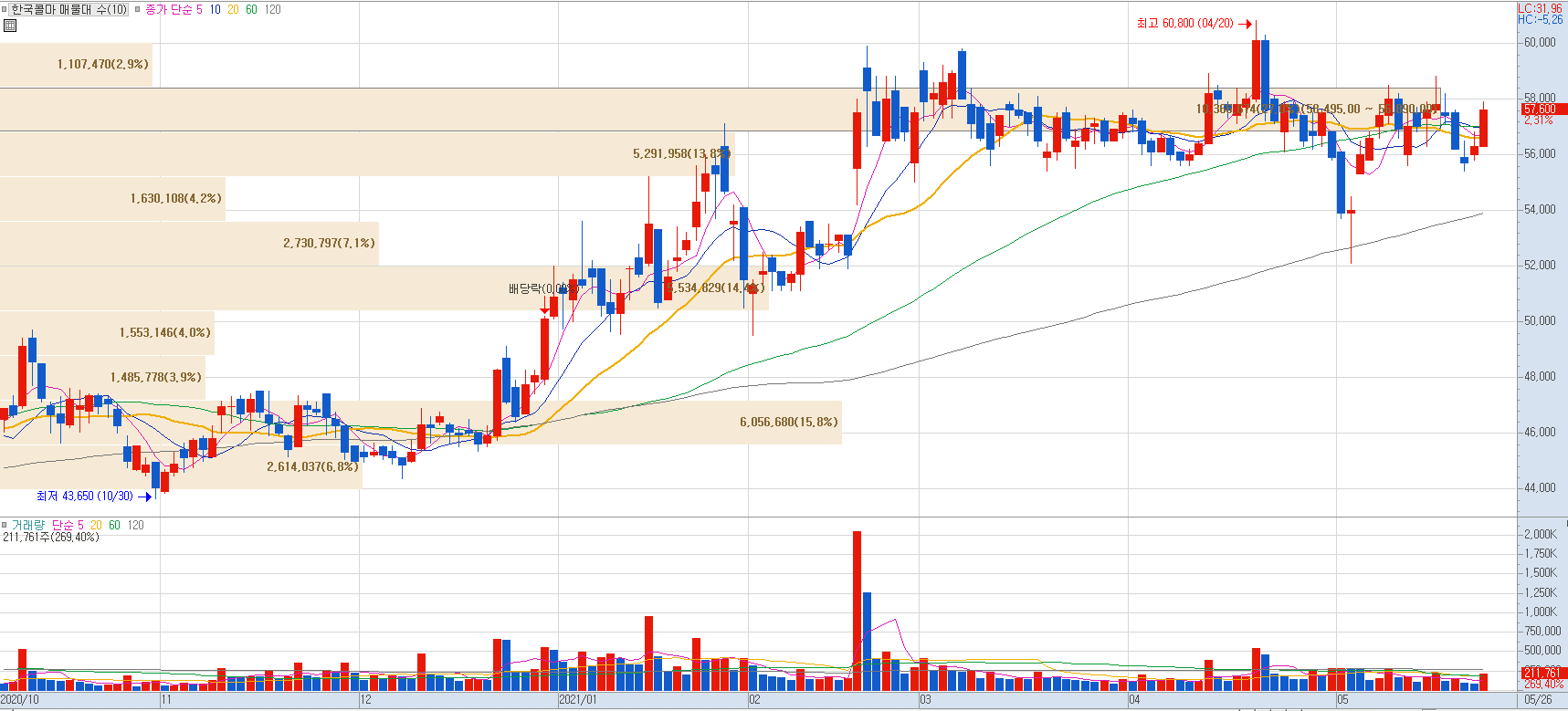The height and width of the screenshot is (711, 1568).
Task: Open the data table grid icon
Action: 10,26
